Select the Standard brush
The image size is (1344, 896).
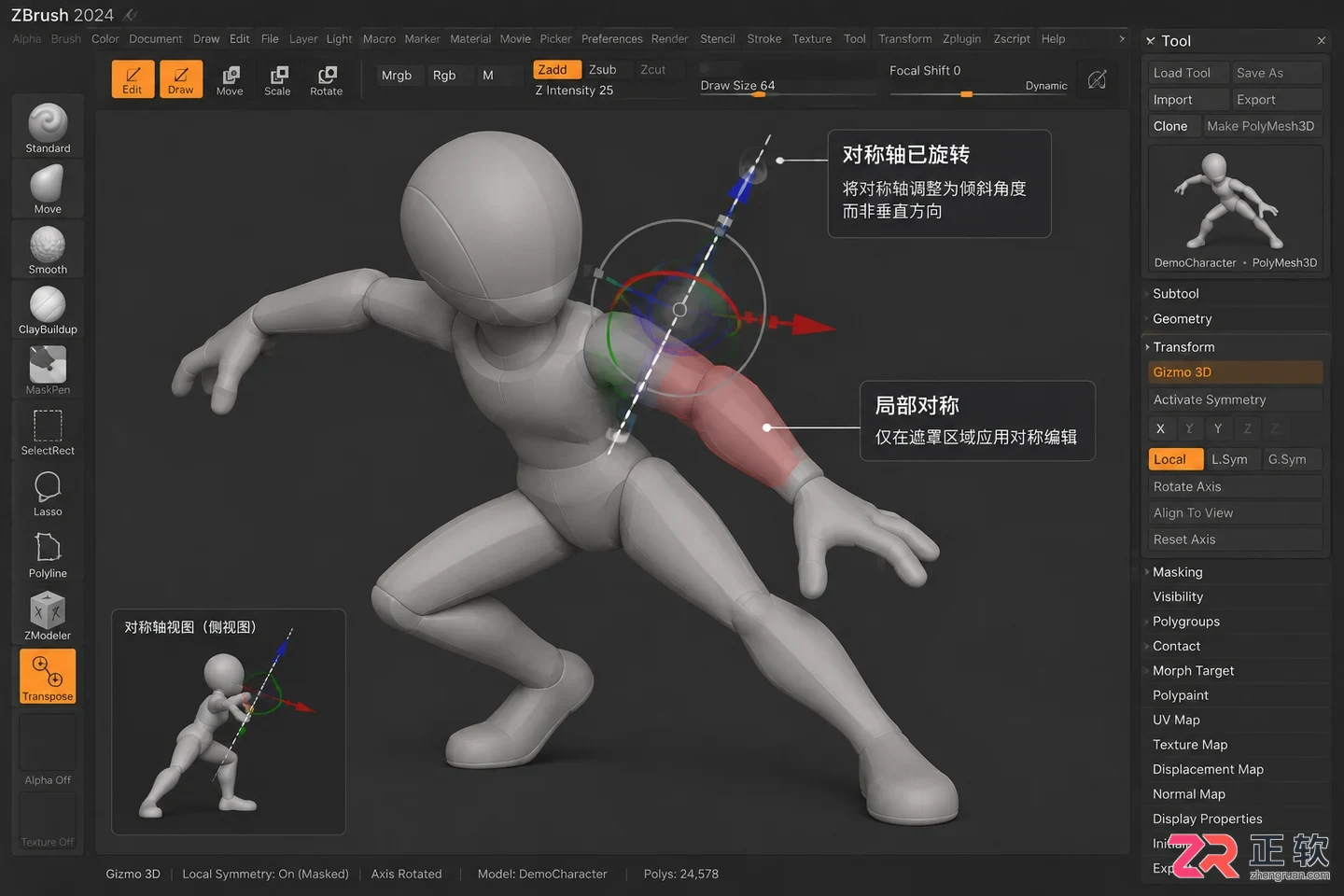pos(48,128)
